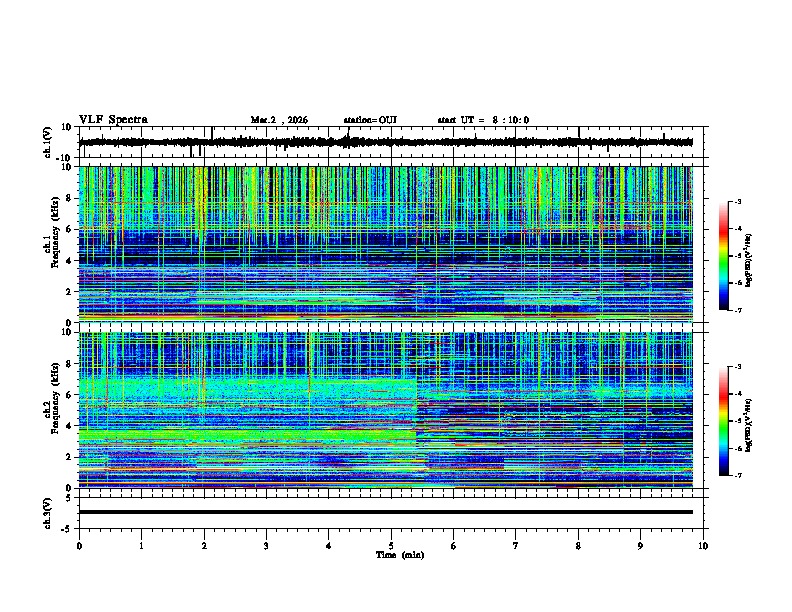The width and height of the screenshot is (792, 612).
Task: Click the "ch.1(V)" axis label
Action: [47, 142]
